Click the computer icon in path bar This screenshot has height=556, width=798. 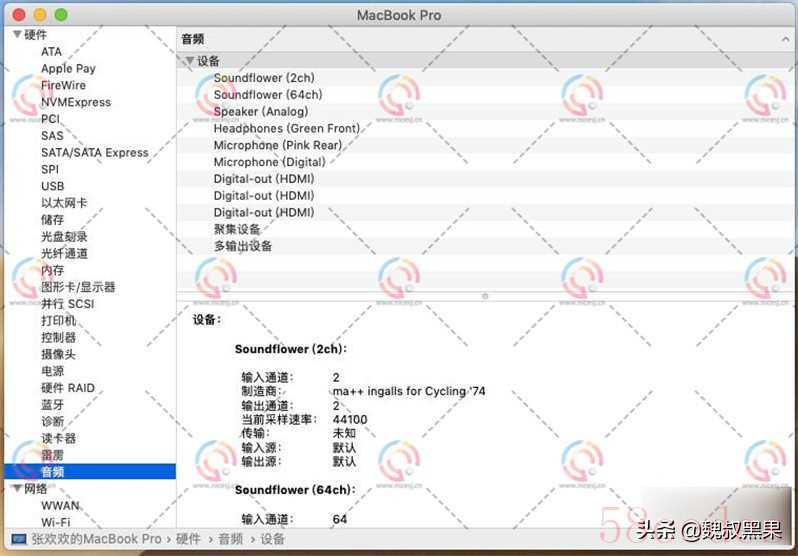(19, 539)
